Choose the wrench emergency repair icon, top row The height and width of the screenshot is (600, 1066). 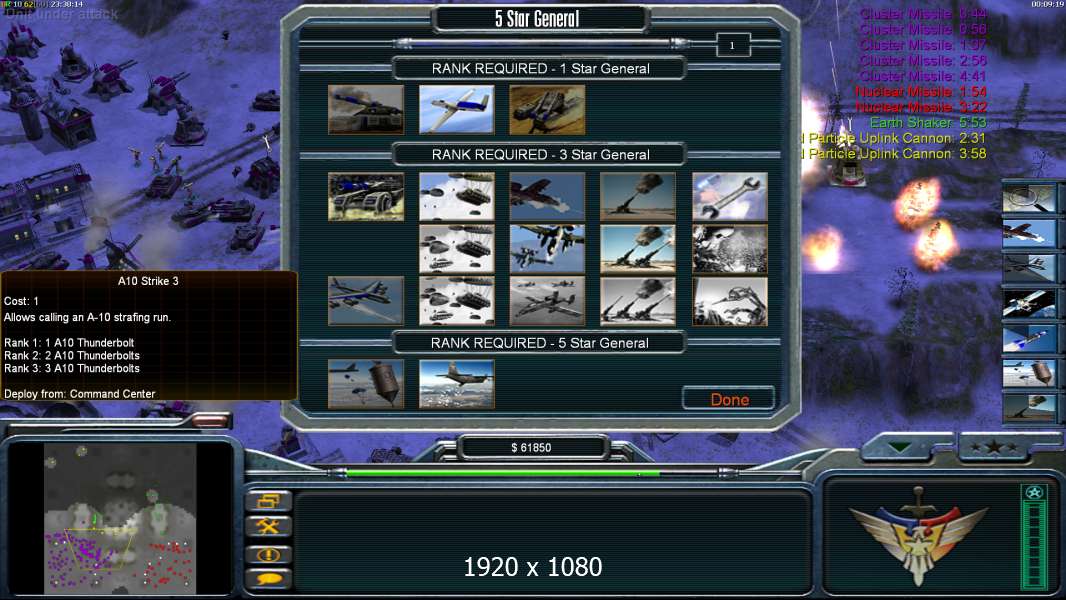tap(729, 196)
